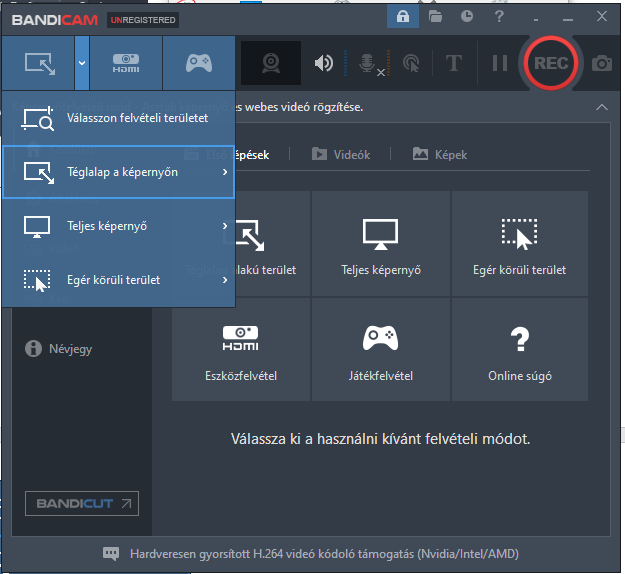Image resolution: width=625 pixels, height=574 pixels.
Task: Click the HDMI icon in Eszközfelvétel tile
Action: click(x=240, y=338)
